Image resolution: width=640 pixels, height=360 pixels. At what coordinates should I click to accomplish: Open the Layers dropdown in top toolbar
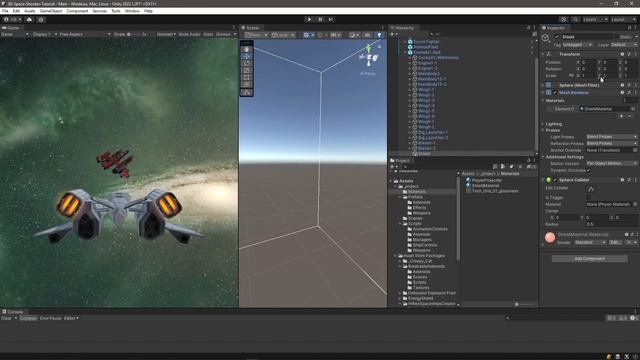click(x=595, y=19)
